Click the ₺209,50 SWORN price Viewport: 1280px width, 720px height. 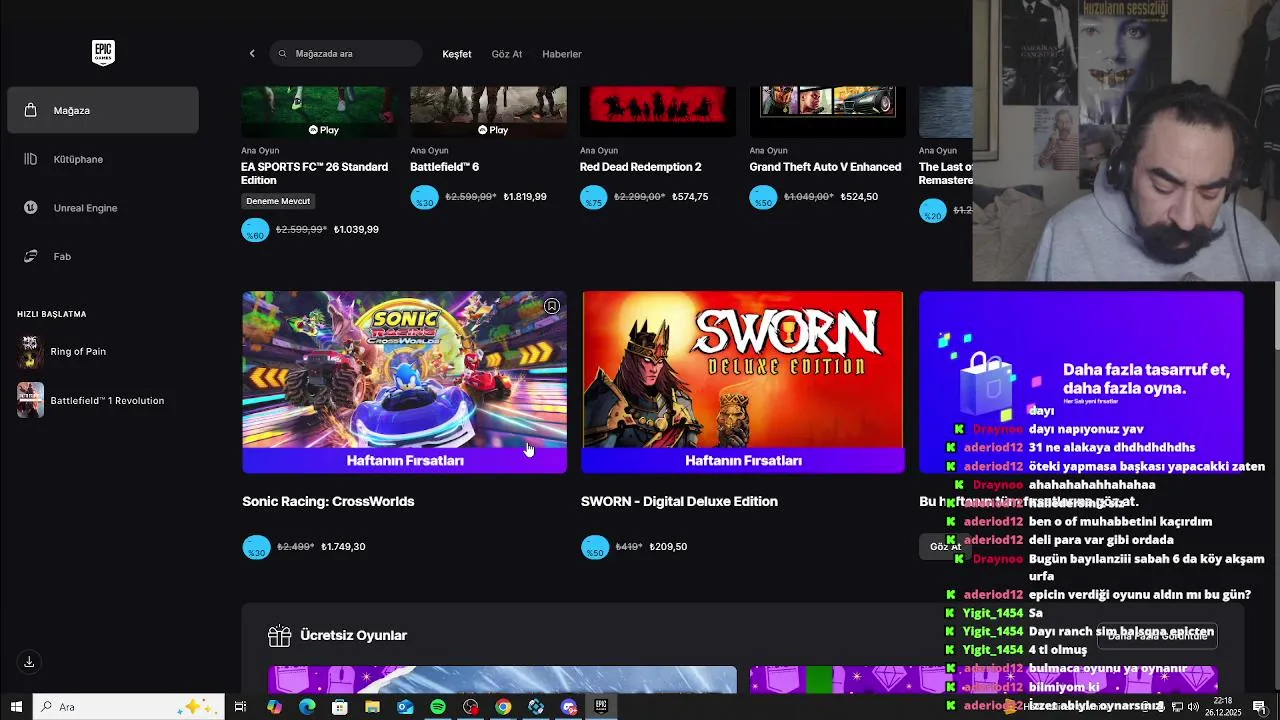click(668, 547)
